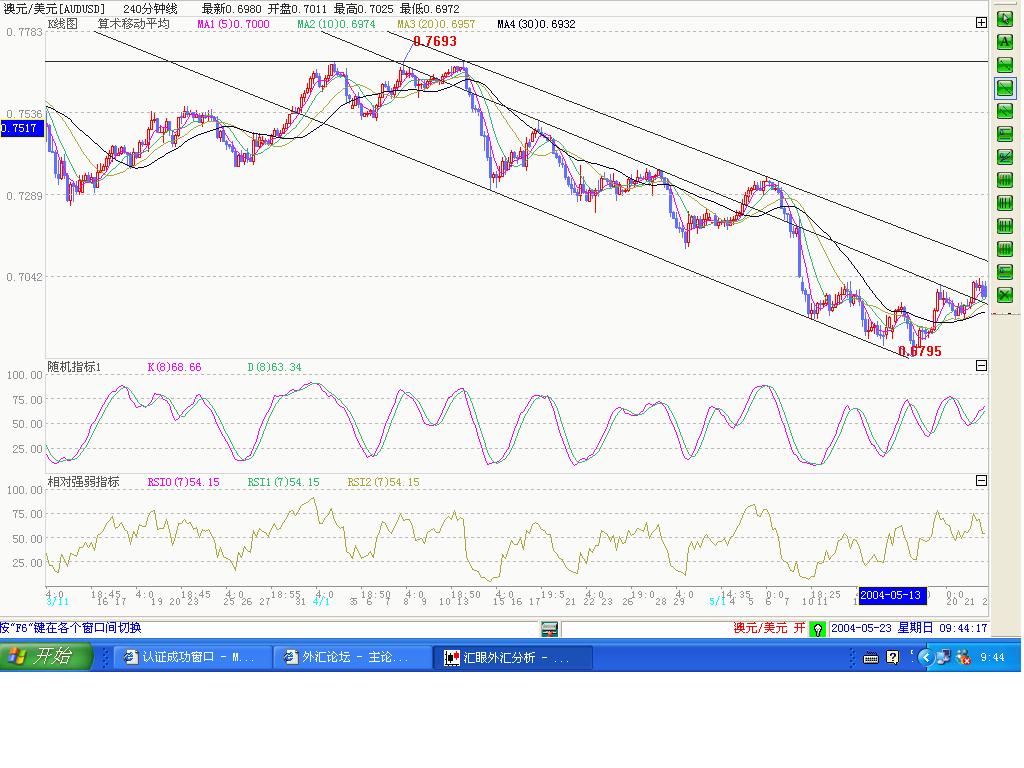Click the red 0.7693 high-price label
Viewport: 1024px width, 768px height.
(x=435, y=41)
